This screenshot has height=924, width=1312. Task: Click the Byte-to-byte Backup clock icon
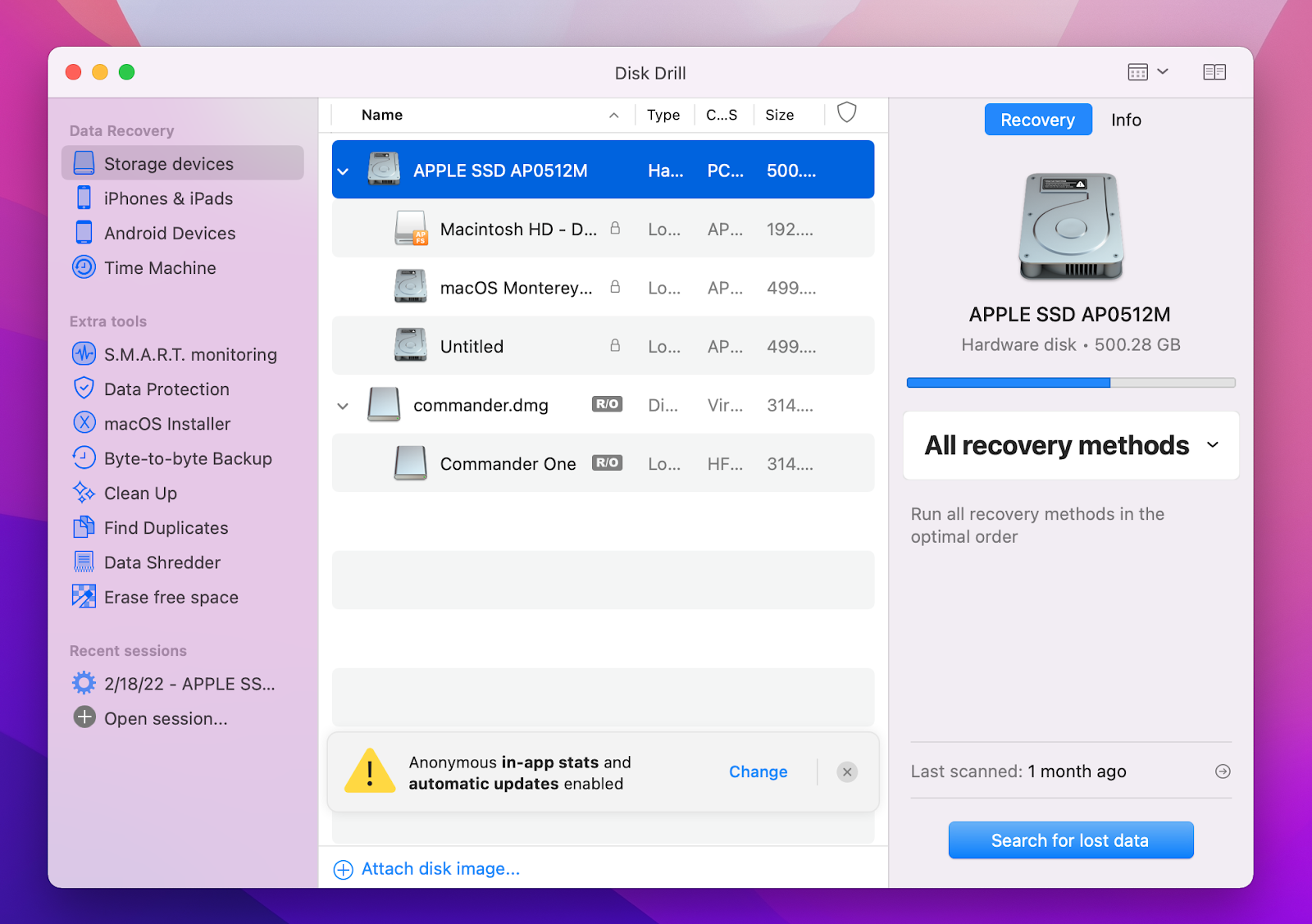(84, 458)
